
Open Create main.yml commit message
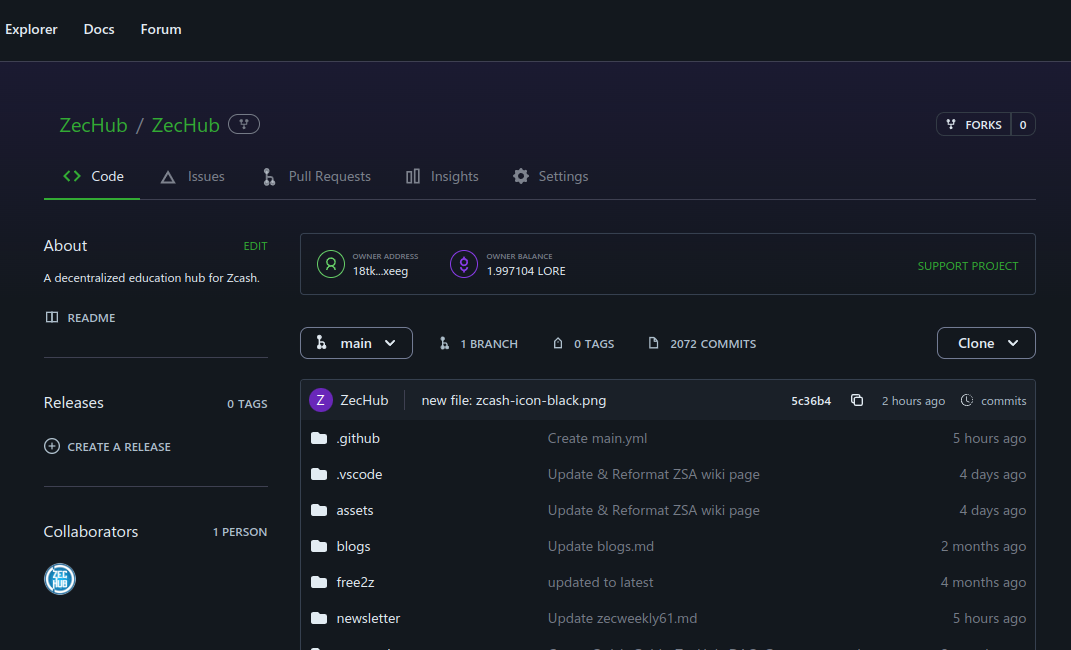pos(597,438)
